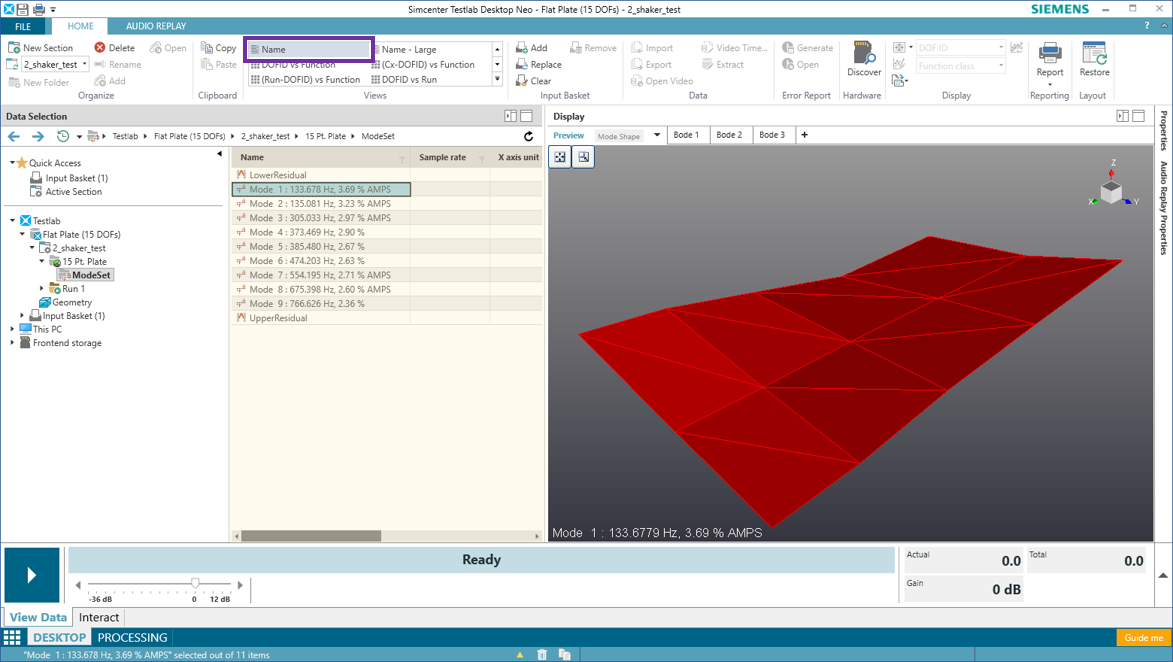Click the Replace button in Input Basket
This screenshot has width=1173, height=662.
pos(538,65)
